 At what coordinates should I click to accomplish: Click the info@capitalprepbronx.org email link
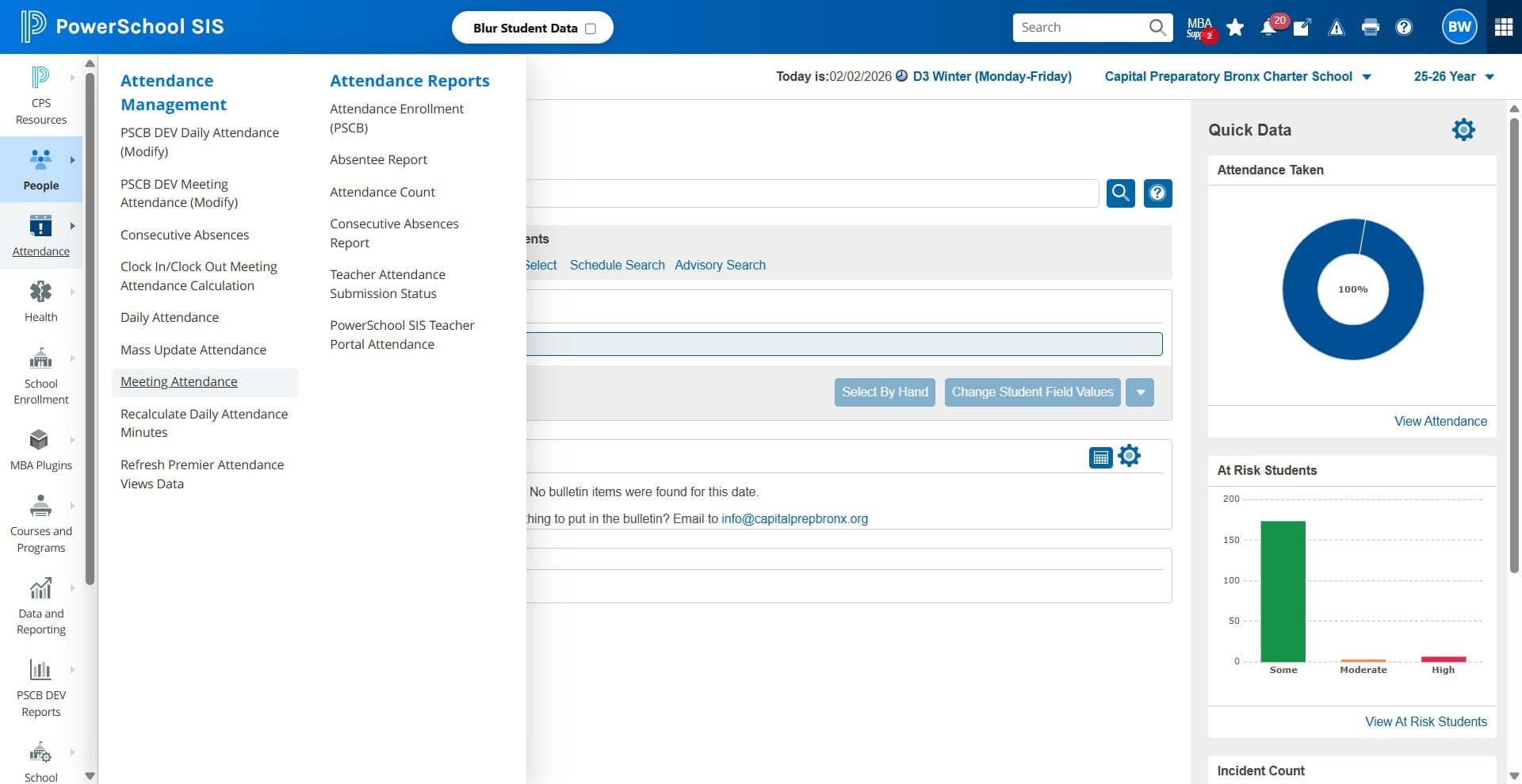coord(794,518)
